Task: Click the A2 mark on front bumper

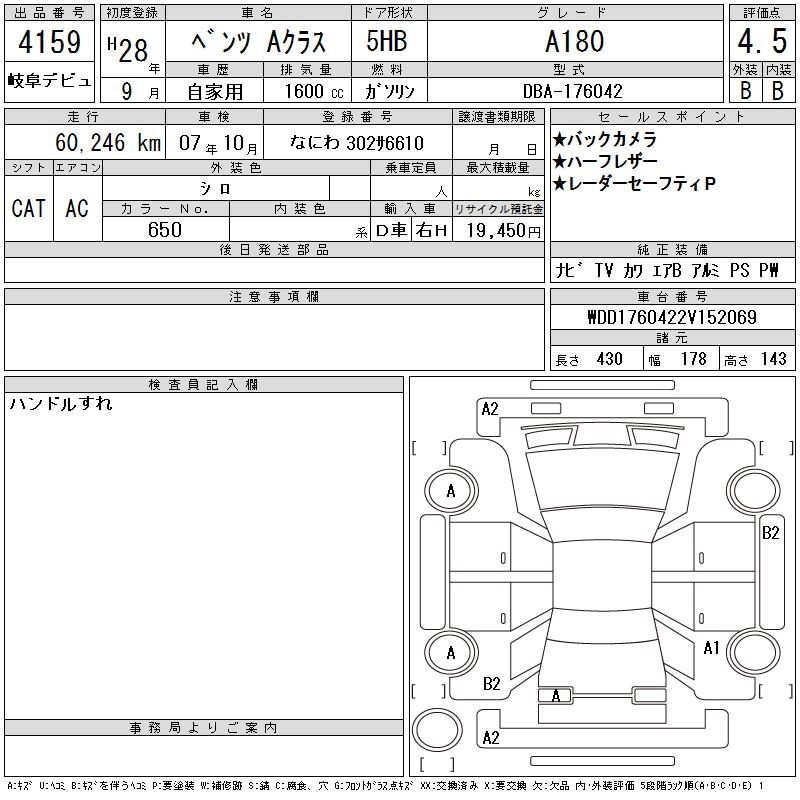Action: click(x=490, y=408)
